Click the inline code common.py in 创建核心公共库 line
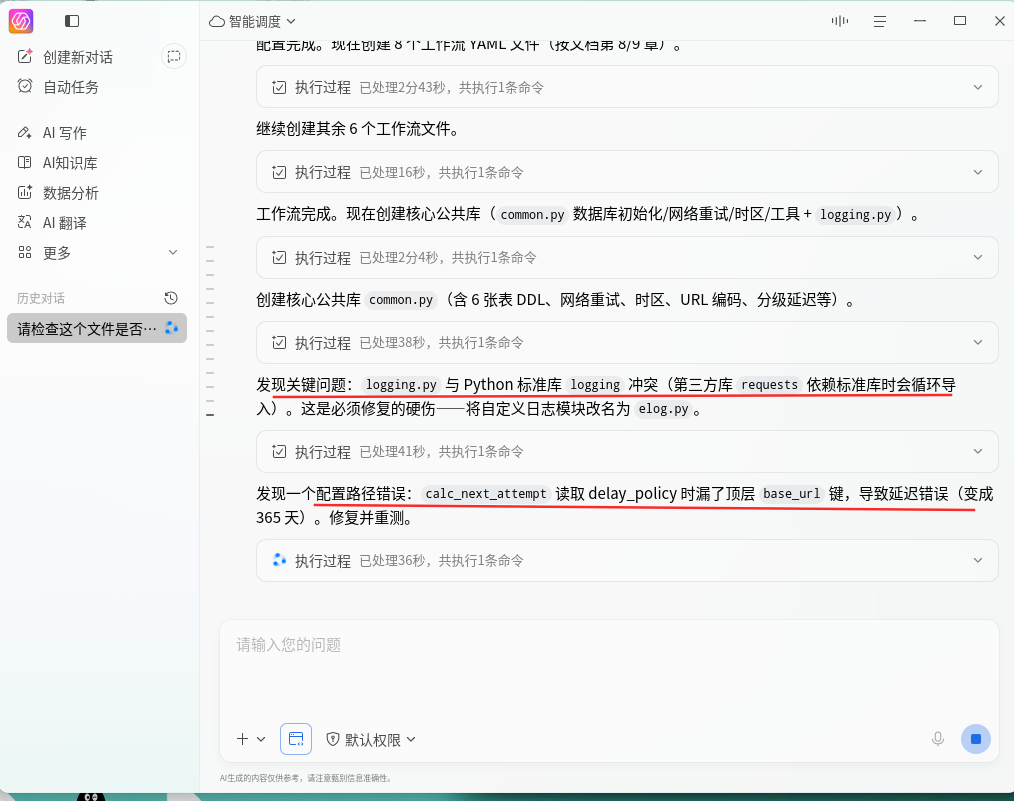1014x801 pixels. tap(401, 300)
